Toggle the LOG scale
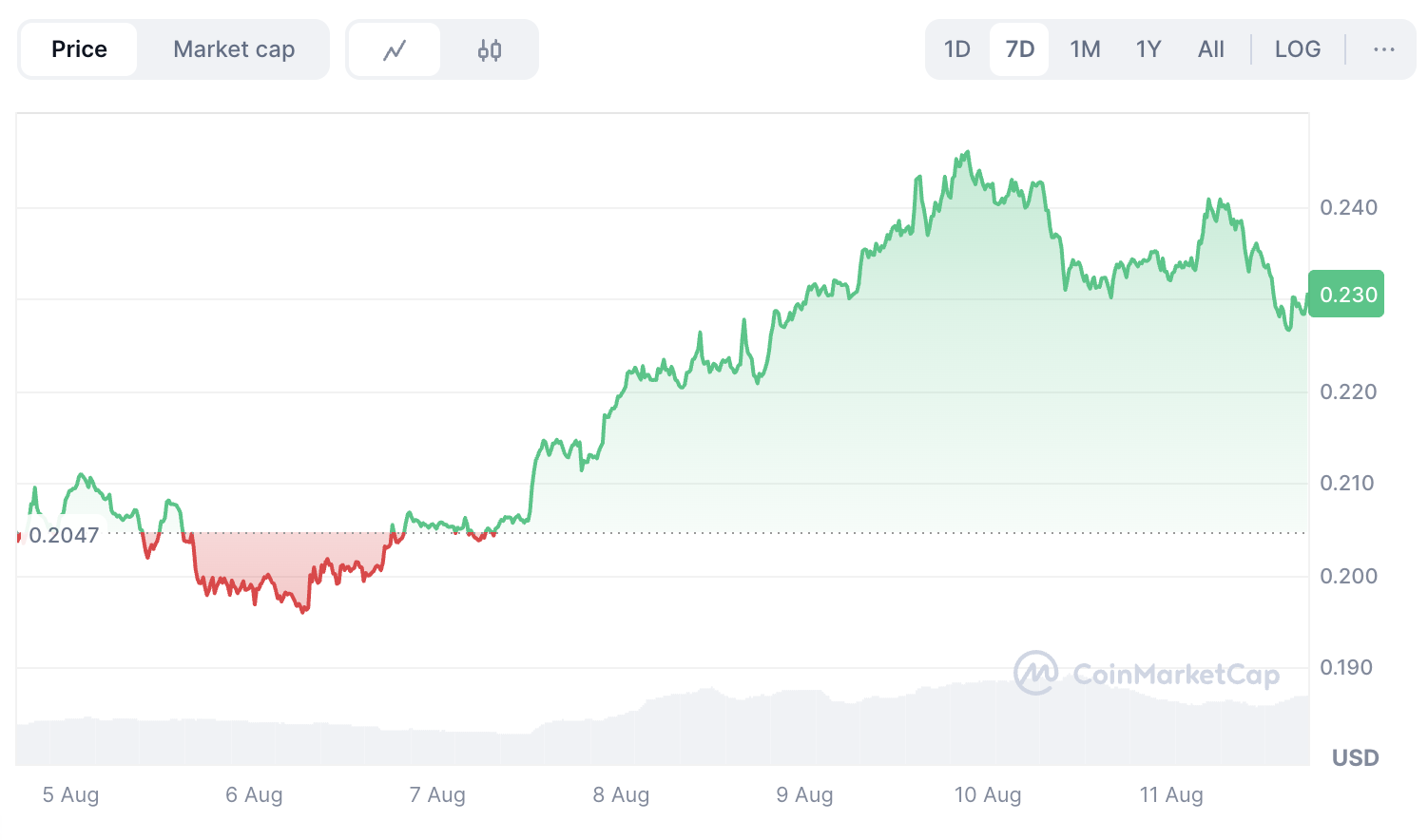Screen dimensions: 1428x840 click(1298, 49)
